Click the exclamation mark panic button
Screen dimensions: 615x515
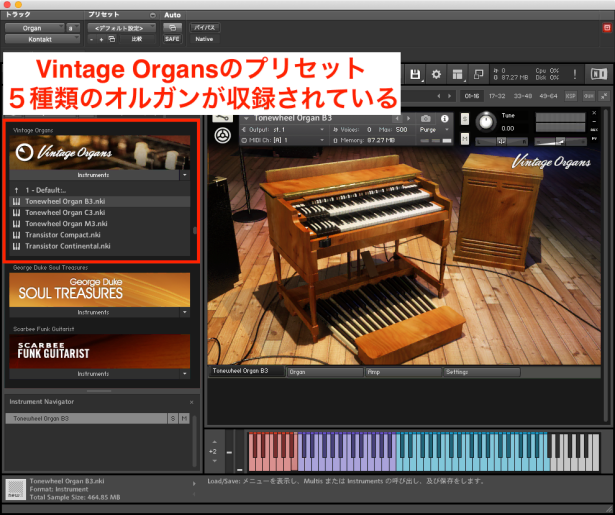(575, 74)
